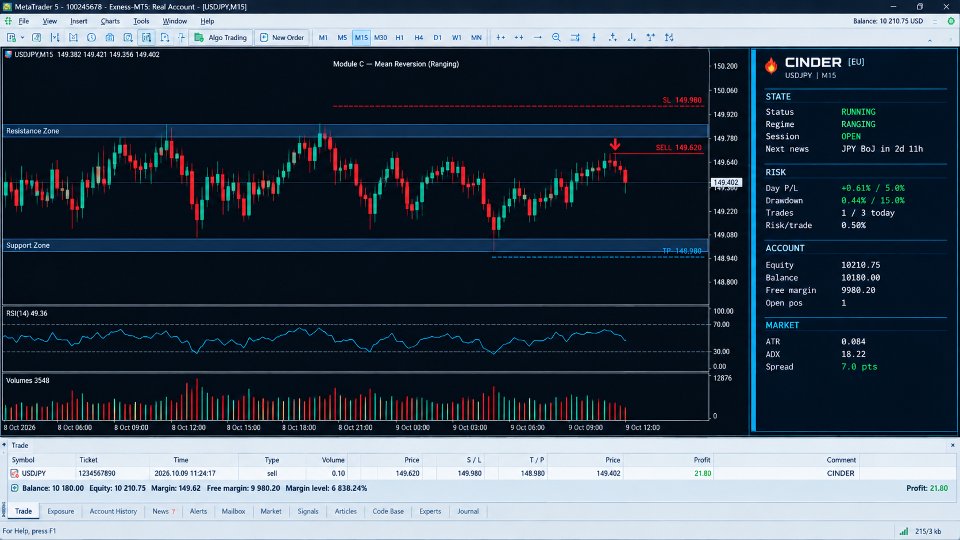The height and width of the screenshot is (540, 960).
Task: Switch chart to D1 timeframe
Action: point(437,37)
